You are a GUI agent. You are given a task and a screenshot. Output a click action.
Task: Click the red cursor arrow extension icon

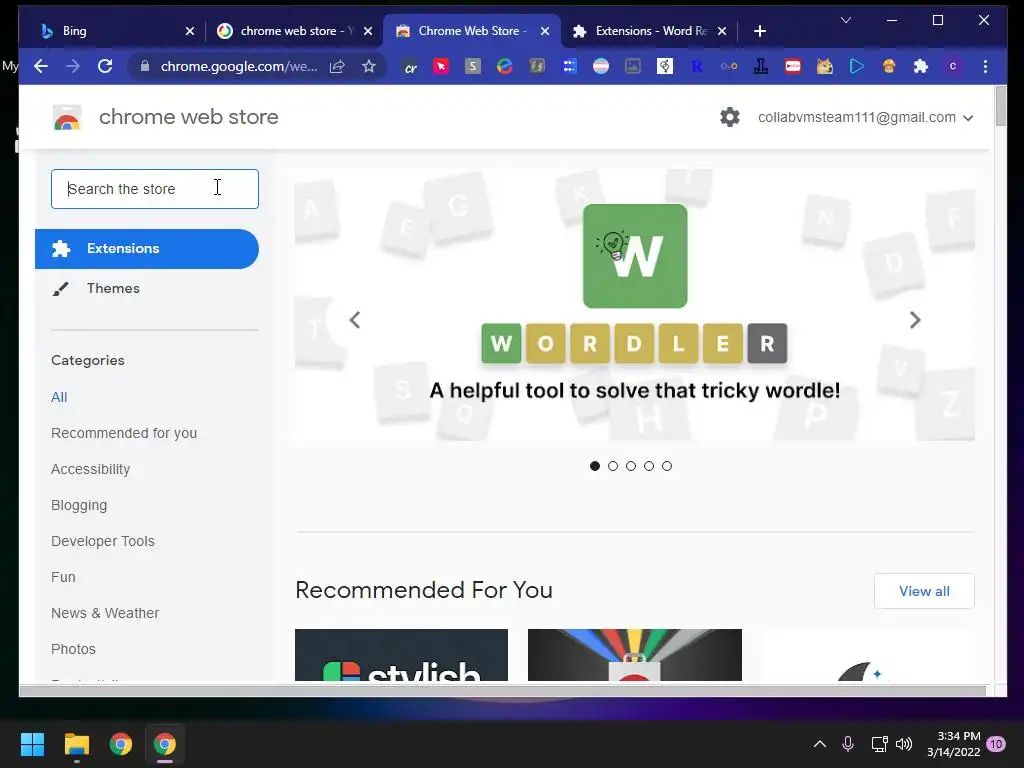click(x=441, y=66)
